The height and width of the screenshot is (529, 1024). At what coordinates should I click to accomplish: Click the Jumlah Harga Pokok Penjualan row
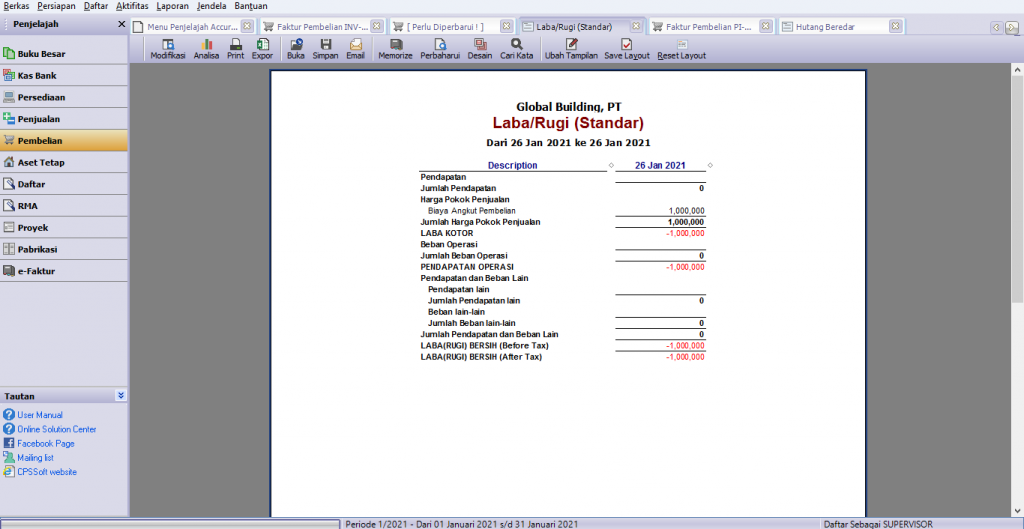pos(562,222)
